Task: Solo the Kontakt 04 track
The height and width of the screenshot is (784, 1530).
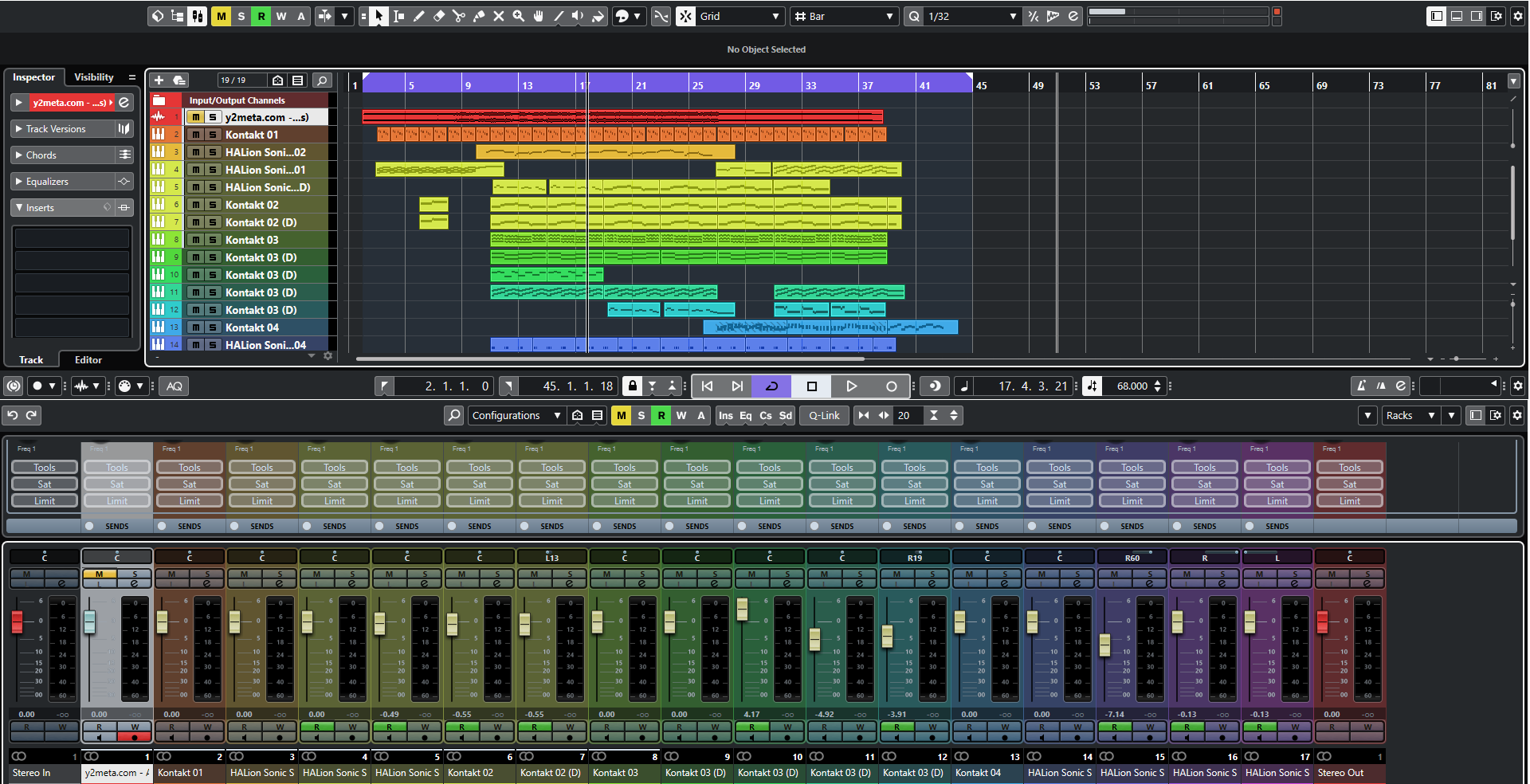Action: point(213,327)
